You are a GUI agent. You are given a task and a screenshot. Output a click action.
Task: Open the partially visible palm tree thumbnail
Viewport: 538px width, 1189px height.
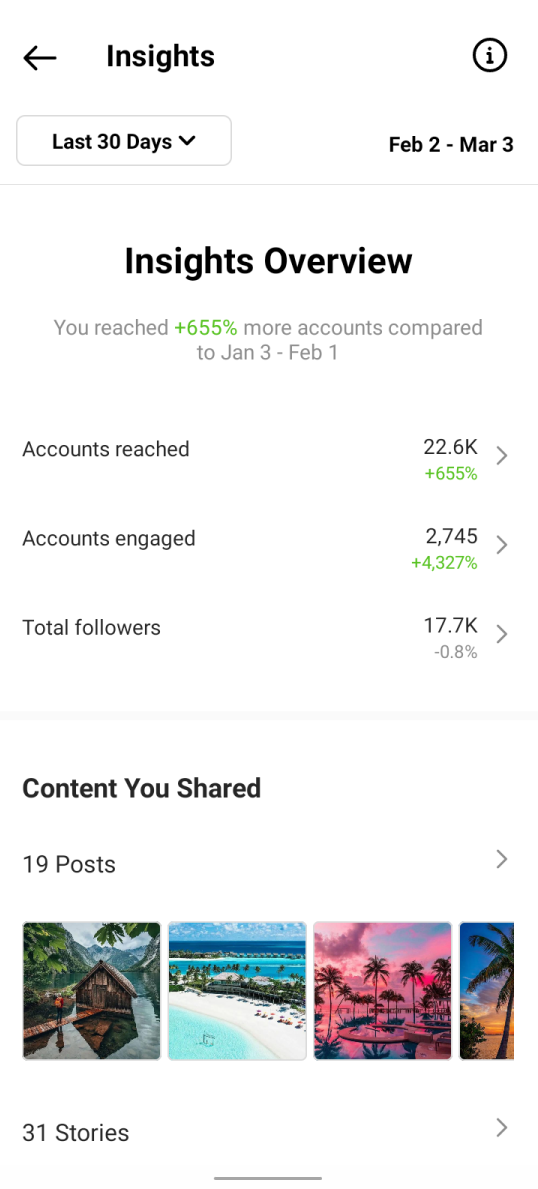486,991
